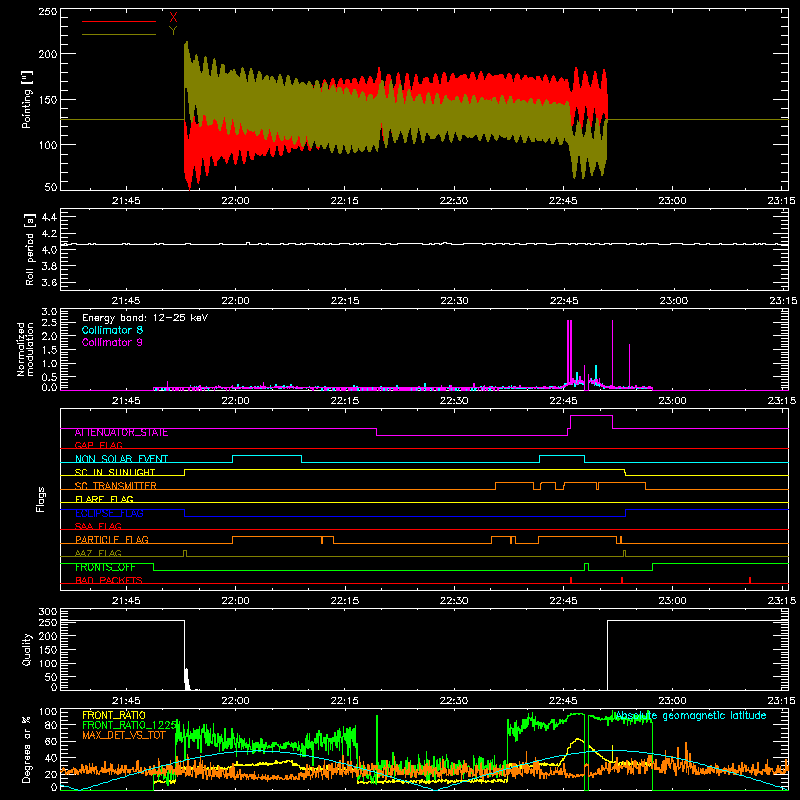The image size is (800, 800).
Task: Click the 'Pointing' vertical axis title
Action: [26, 99]
